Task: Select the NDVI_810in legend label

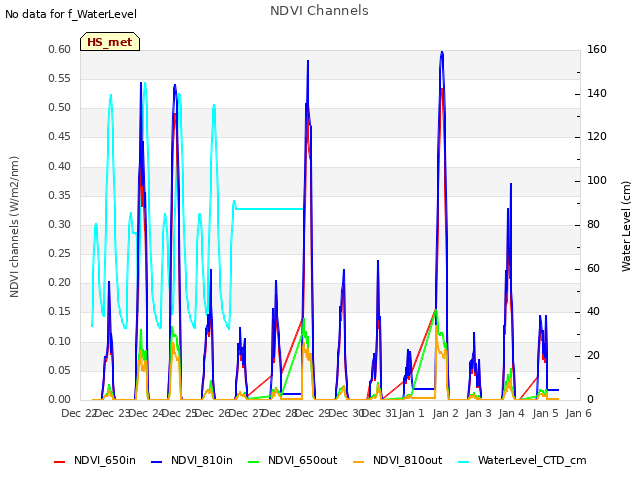Action: point(202,460)
